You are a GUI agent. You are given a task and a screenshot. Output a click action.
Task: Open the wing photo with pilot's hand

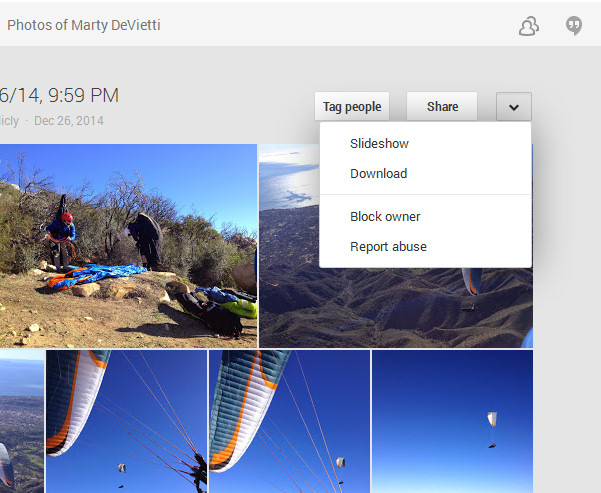126,421
